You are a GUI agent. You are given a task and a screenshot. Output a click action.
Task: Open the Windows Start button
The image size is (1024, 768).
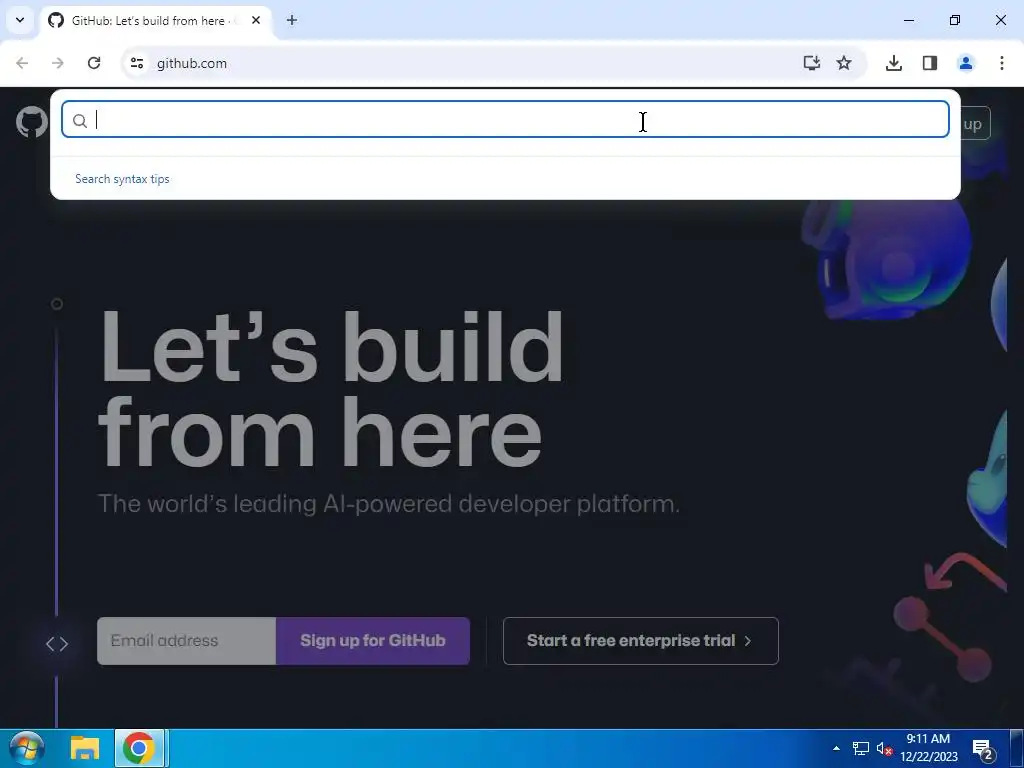tap(27, 748)
